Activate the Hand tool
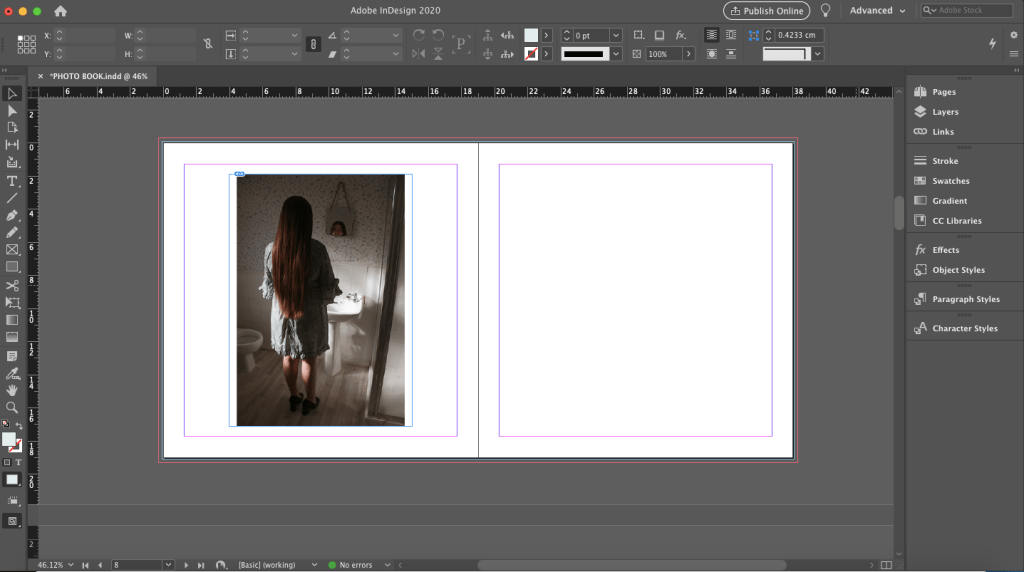The width and height of the screenshot is (1024, 572). coord(12,389)
